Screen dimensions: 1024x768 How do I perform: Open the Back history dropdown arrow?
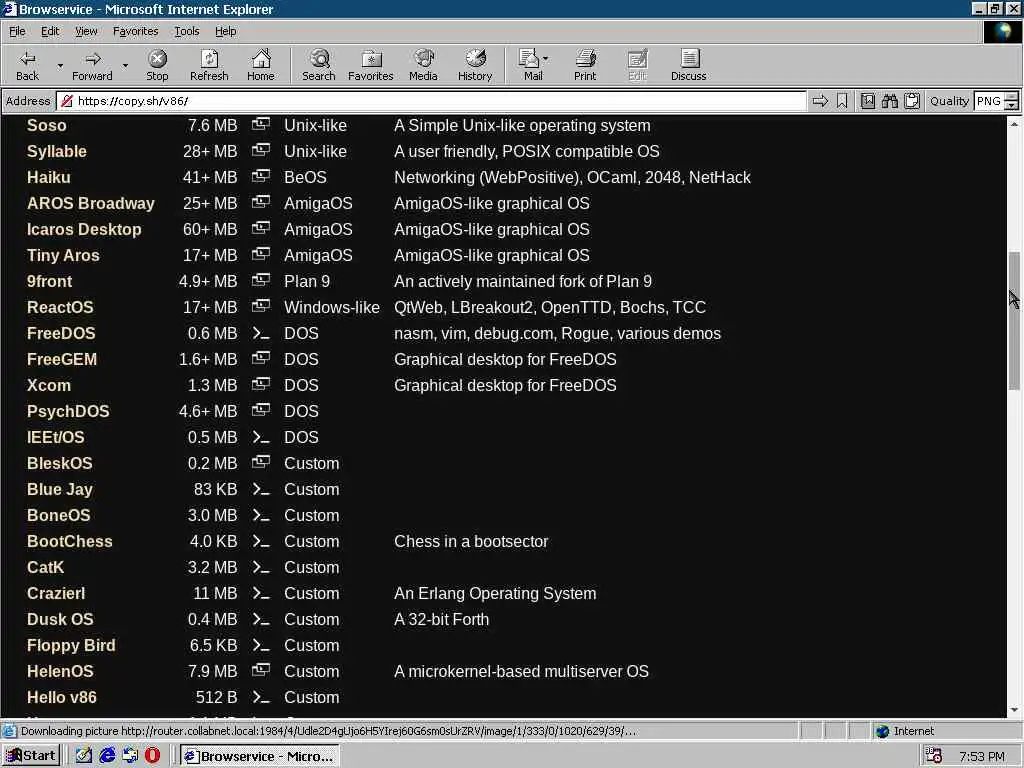60,65
